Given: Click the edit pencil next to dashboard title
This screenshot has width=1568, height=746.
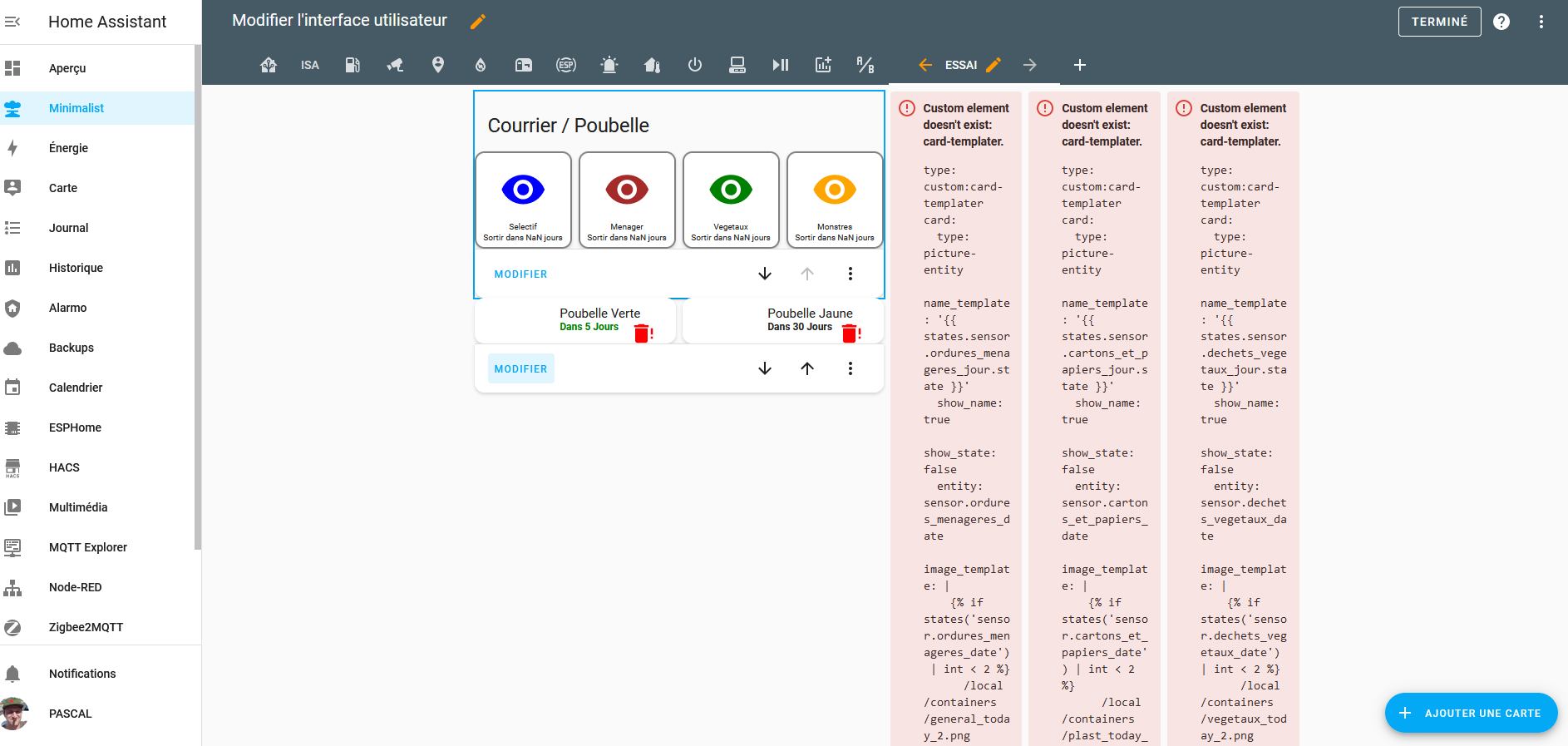Looking at the screenshot, I should (x=478, y=22).
